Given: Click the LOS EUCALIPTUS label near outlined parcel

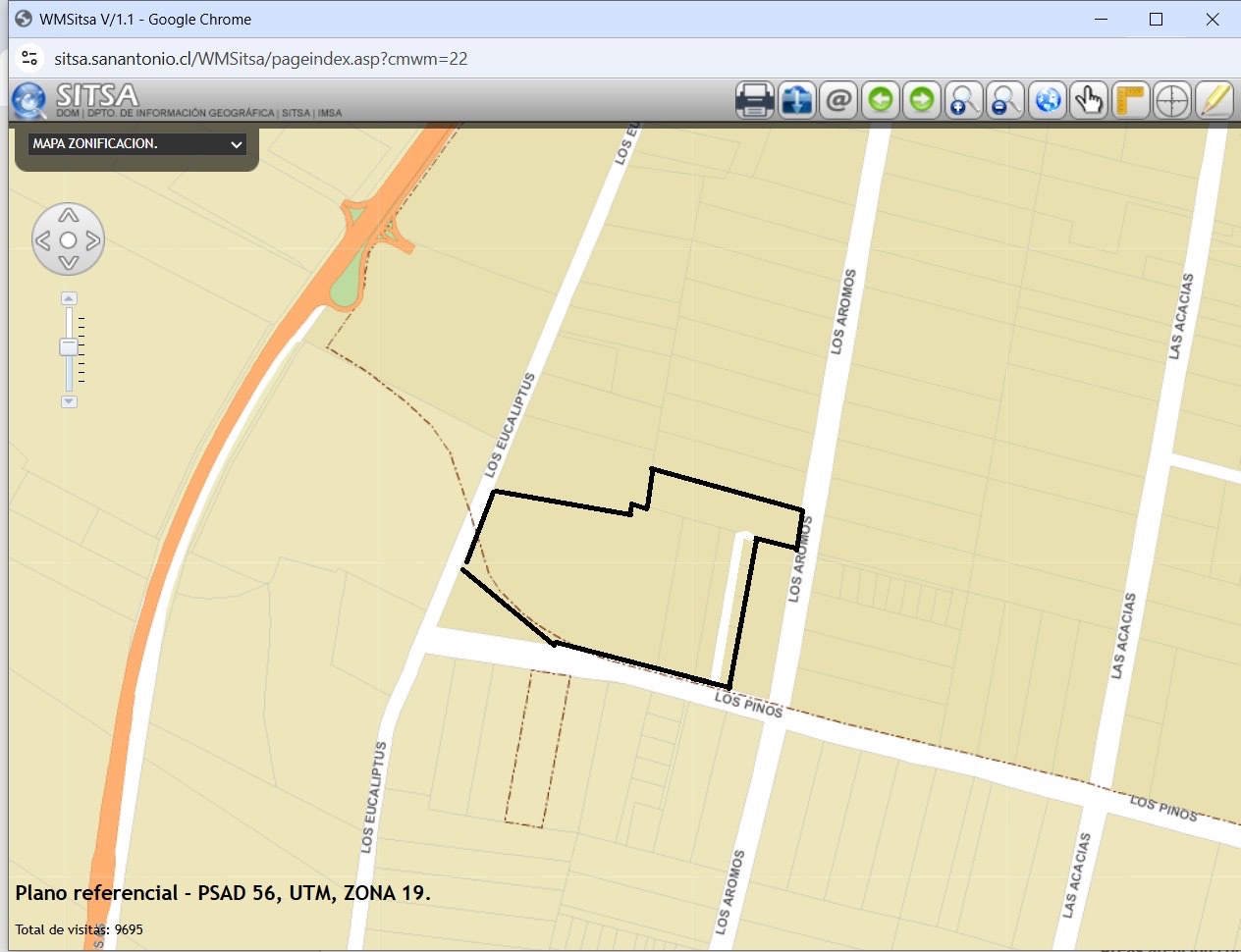Looking at the screenshot, I should [x=511, y=425].
